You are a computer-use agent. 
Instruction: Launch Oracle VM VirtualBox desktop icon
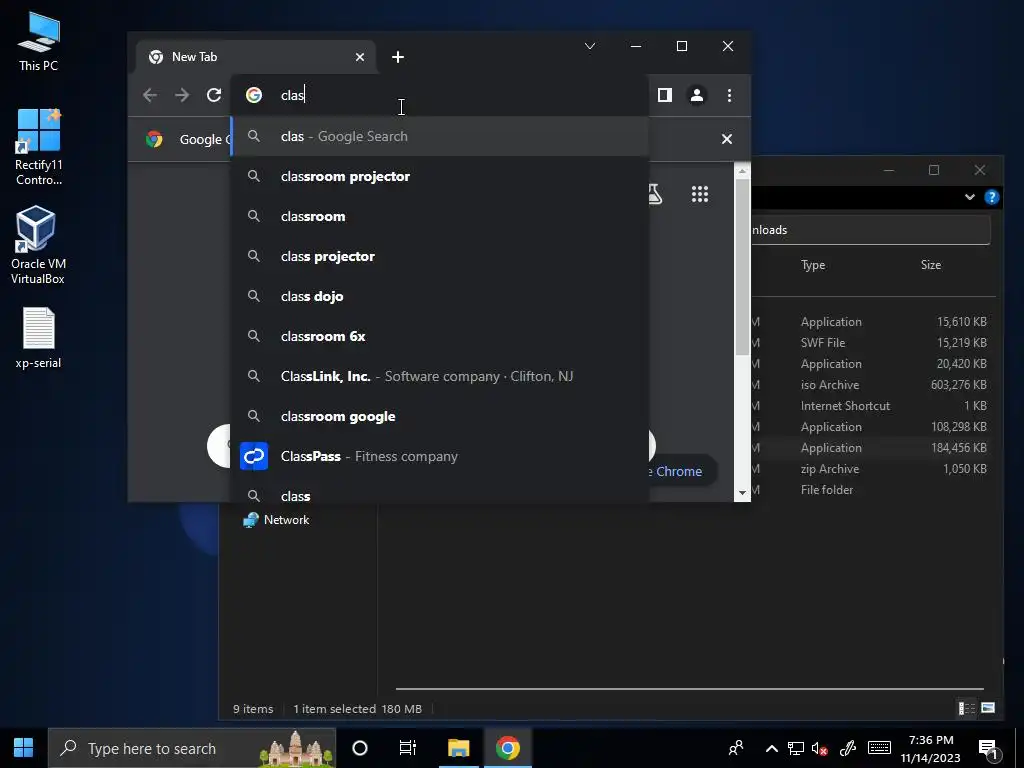pos(38,246)
